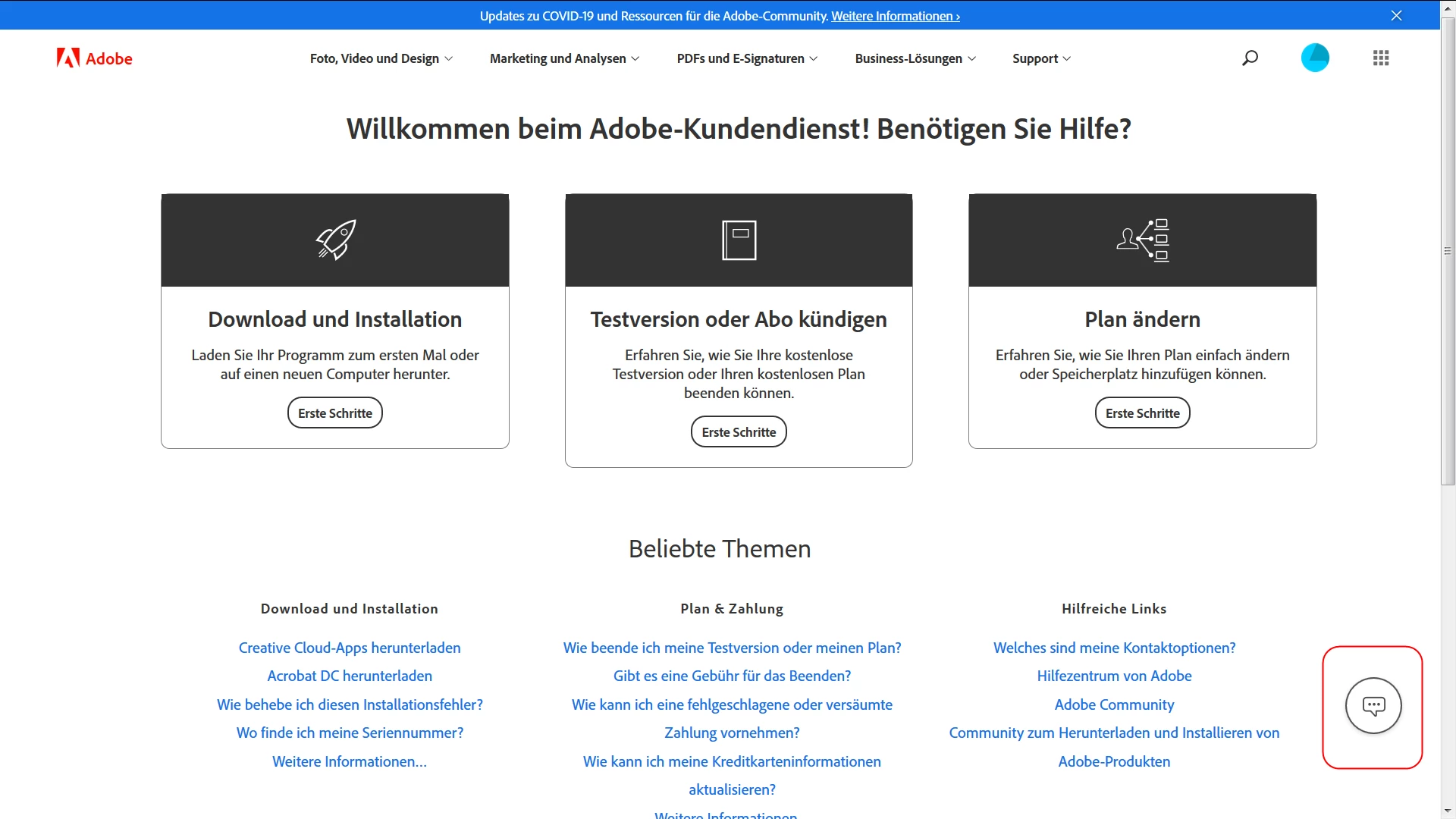The width and height of the screenshot is (1456, 819).
Task: Open the Support menu
Action: 1041,58
